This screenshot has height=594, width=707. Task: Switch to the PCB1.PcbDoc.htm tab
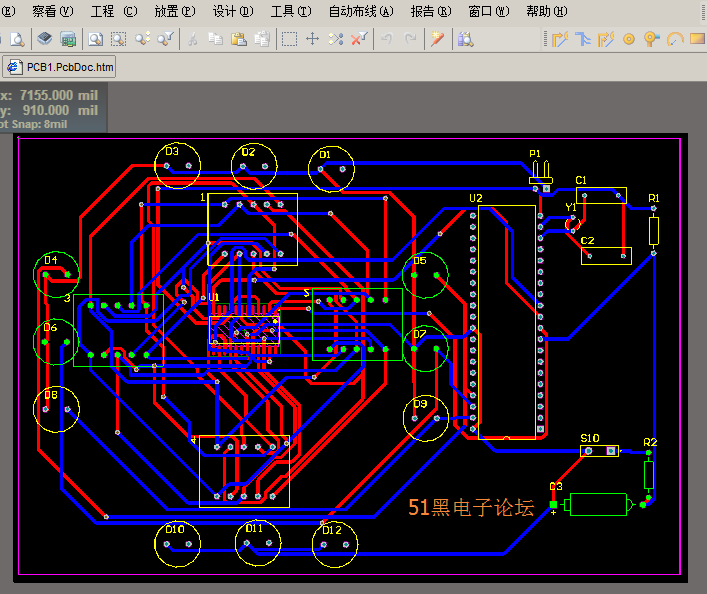point(60,67)
